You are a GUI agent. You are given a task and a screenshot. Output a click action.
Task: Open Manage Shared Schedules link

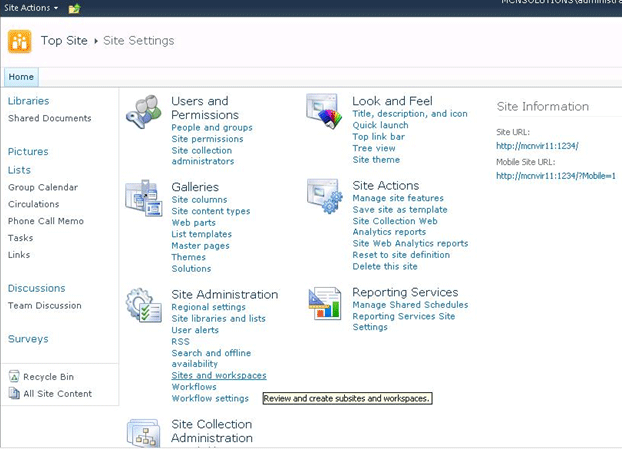pyautogui.click(x=410, y=305)
